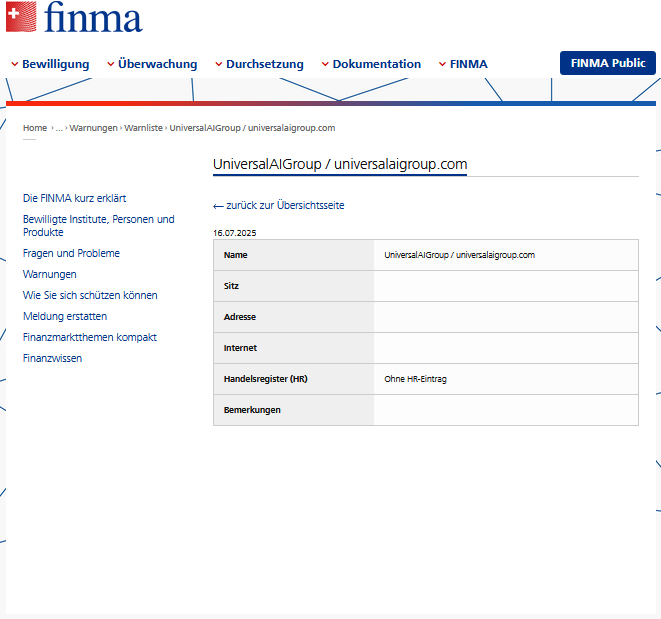Expand the Bewilligung chevron
661x619 pixels.
coord(15,64)
